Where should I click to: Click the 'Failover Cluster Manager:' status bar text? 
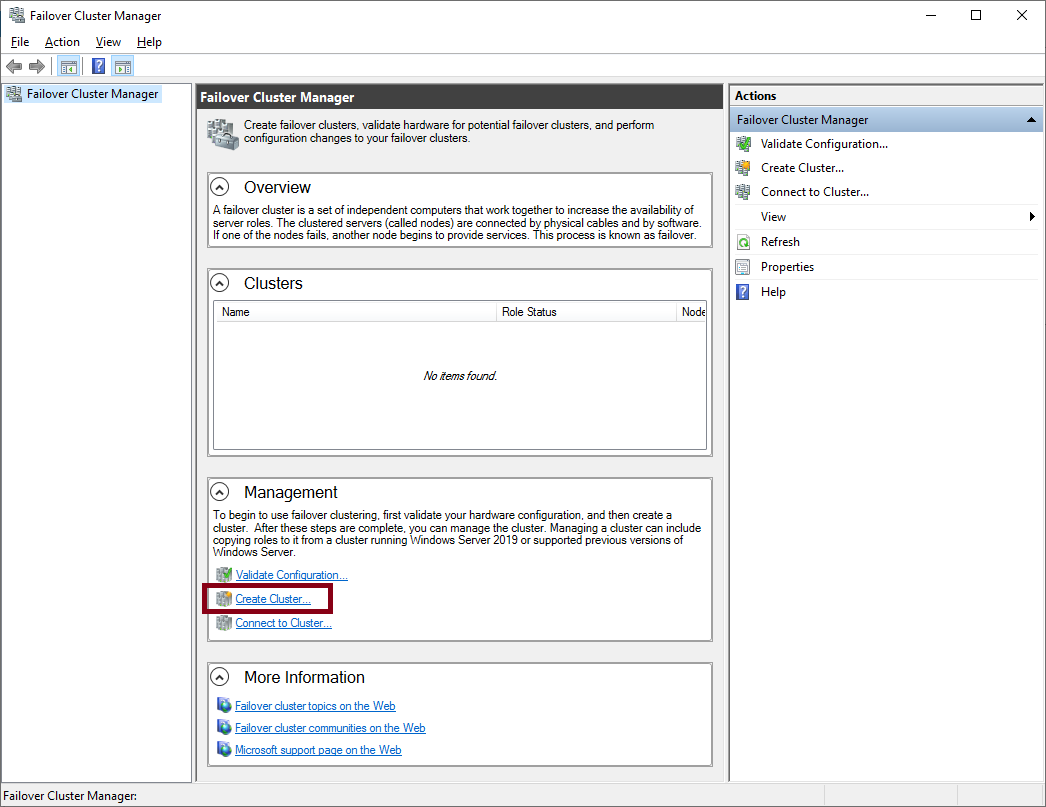coord(70,796)
